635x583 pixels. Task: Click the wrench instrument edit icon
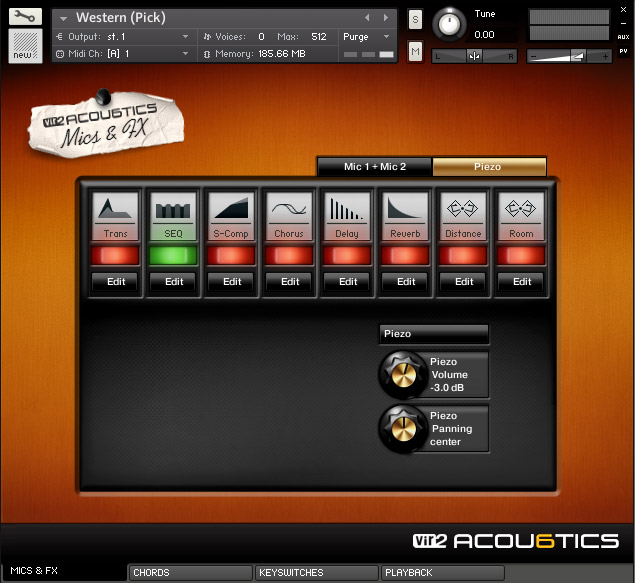coord(25,16)
